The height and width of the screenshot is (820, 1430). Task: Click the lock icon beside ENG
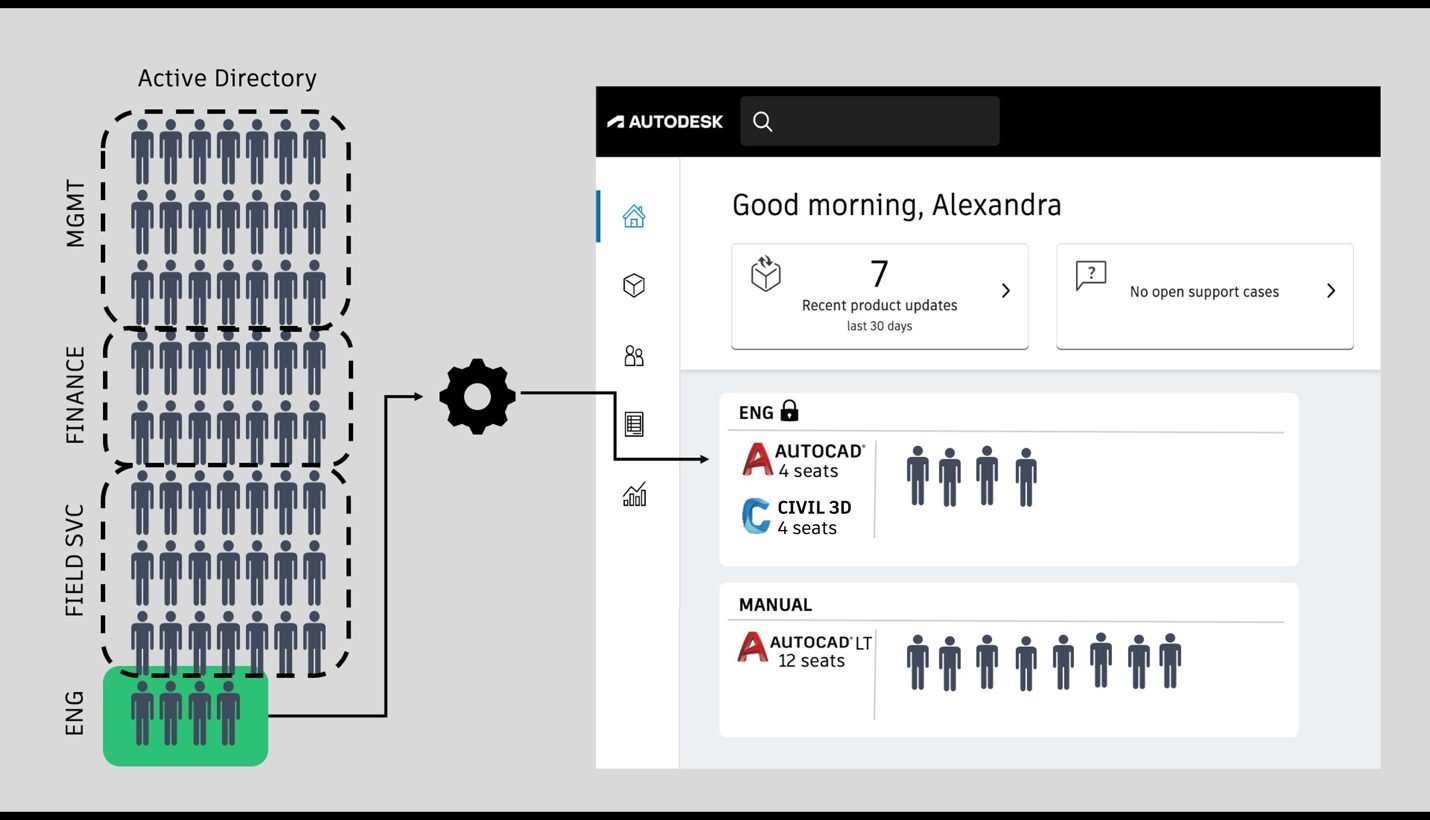pyautogui.click(x=789, y=411)
